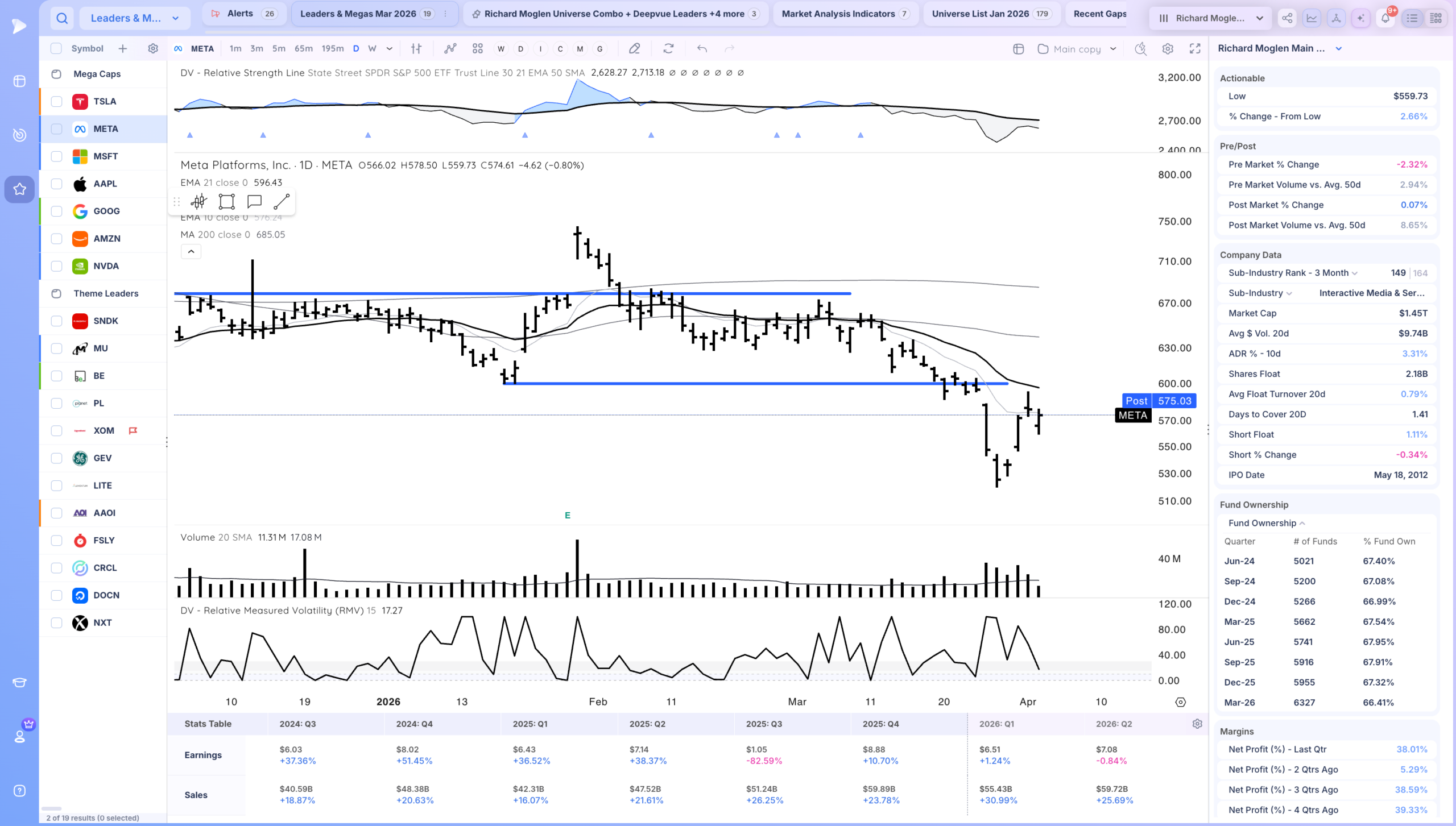This screenshot has width=1456, height=826.
Task: Toggle the select-all Symbol checkbox
Action: 56,49
